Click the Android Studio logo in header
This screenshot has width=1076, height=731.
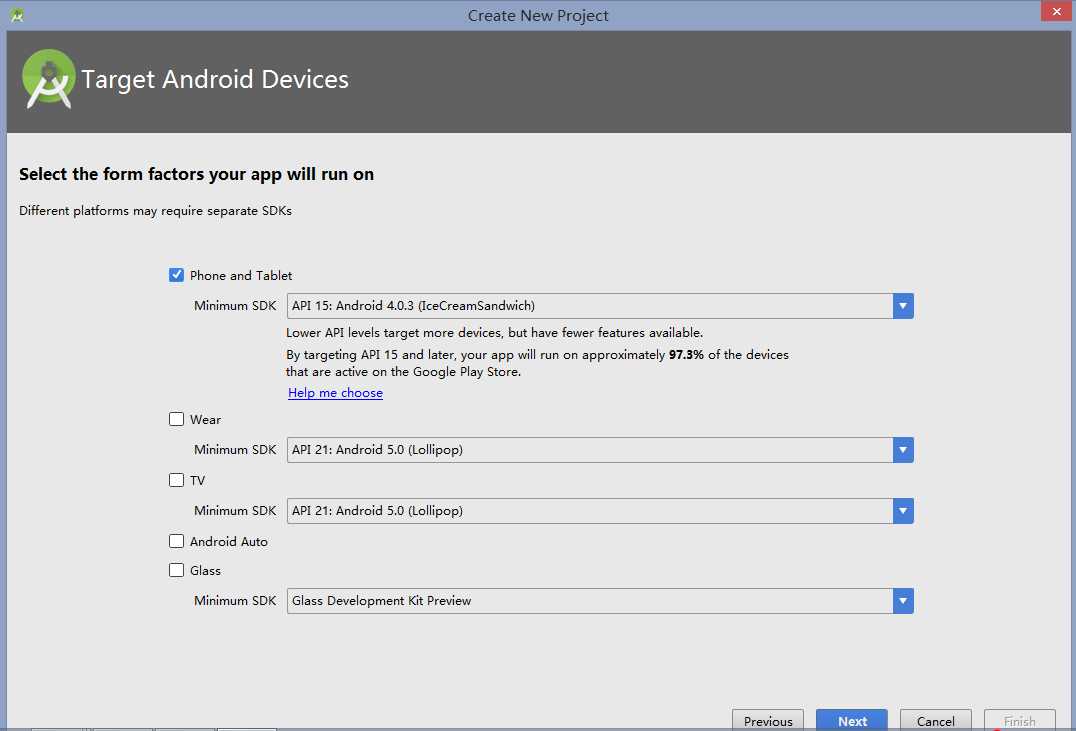tap(48, 79)
